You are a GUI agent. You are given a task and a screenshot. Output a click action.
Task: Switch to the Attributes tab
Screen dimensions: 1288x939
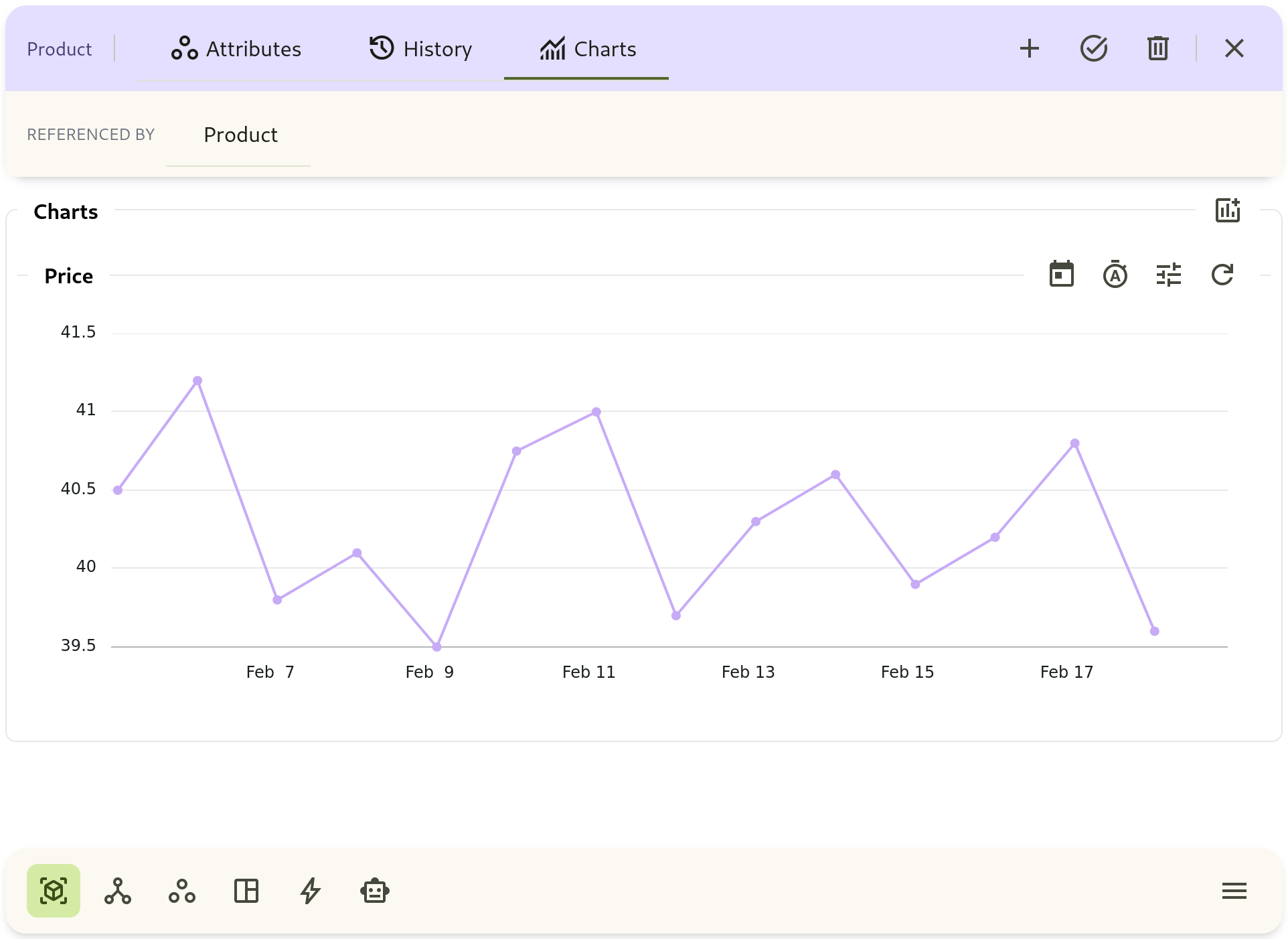coord(236,49)
